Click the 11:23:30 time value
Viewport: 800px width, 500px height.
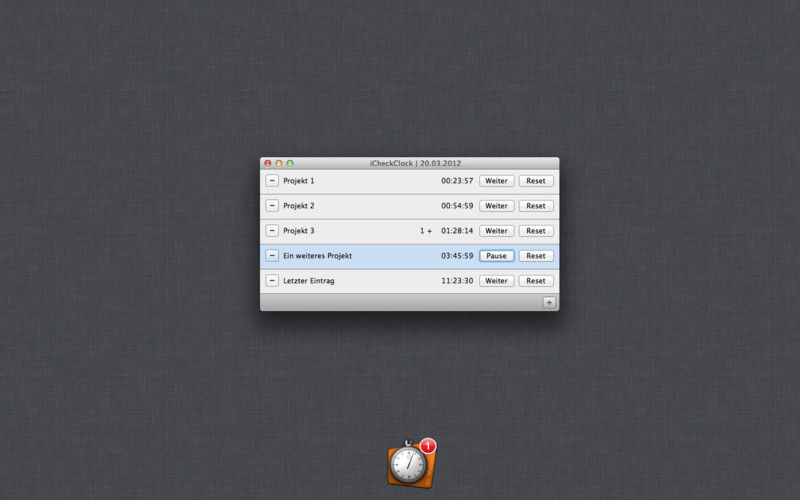pos(457,281)
